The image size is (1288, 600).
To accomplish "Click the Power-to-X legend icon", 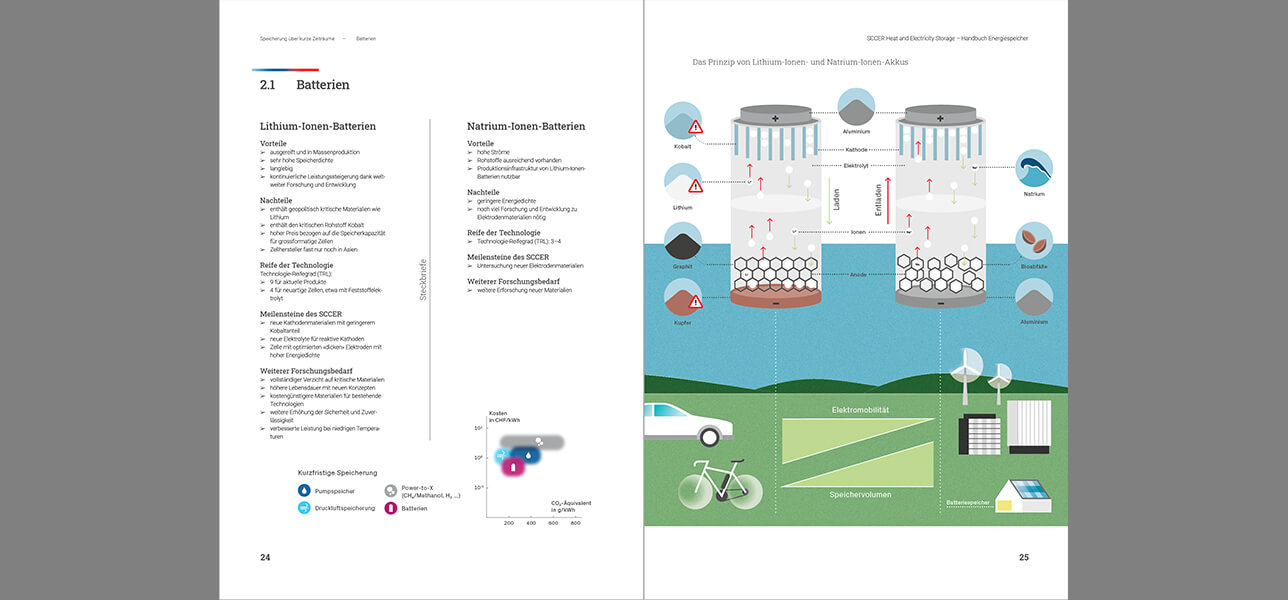I will [391, 491].
